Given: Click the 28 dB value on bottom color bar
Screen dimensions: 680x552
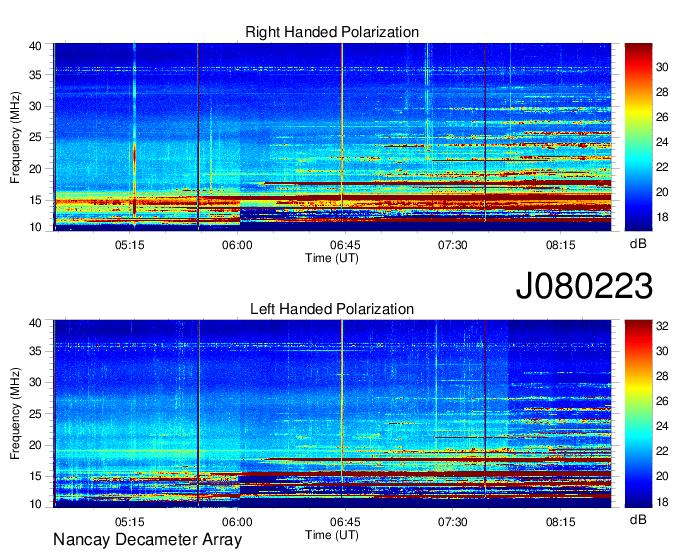Looking at the screenshot, I should tap(662, 376).
